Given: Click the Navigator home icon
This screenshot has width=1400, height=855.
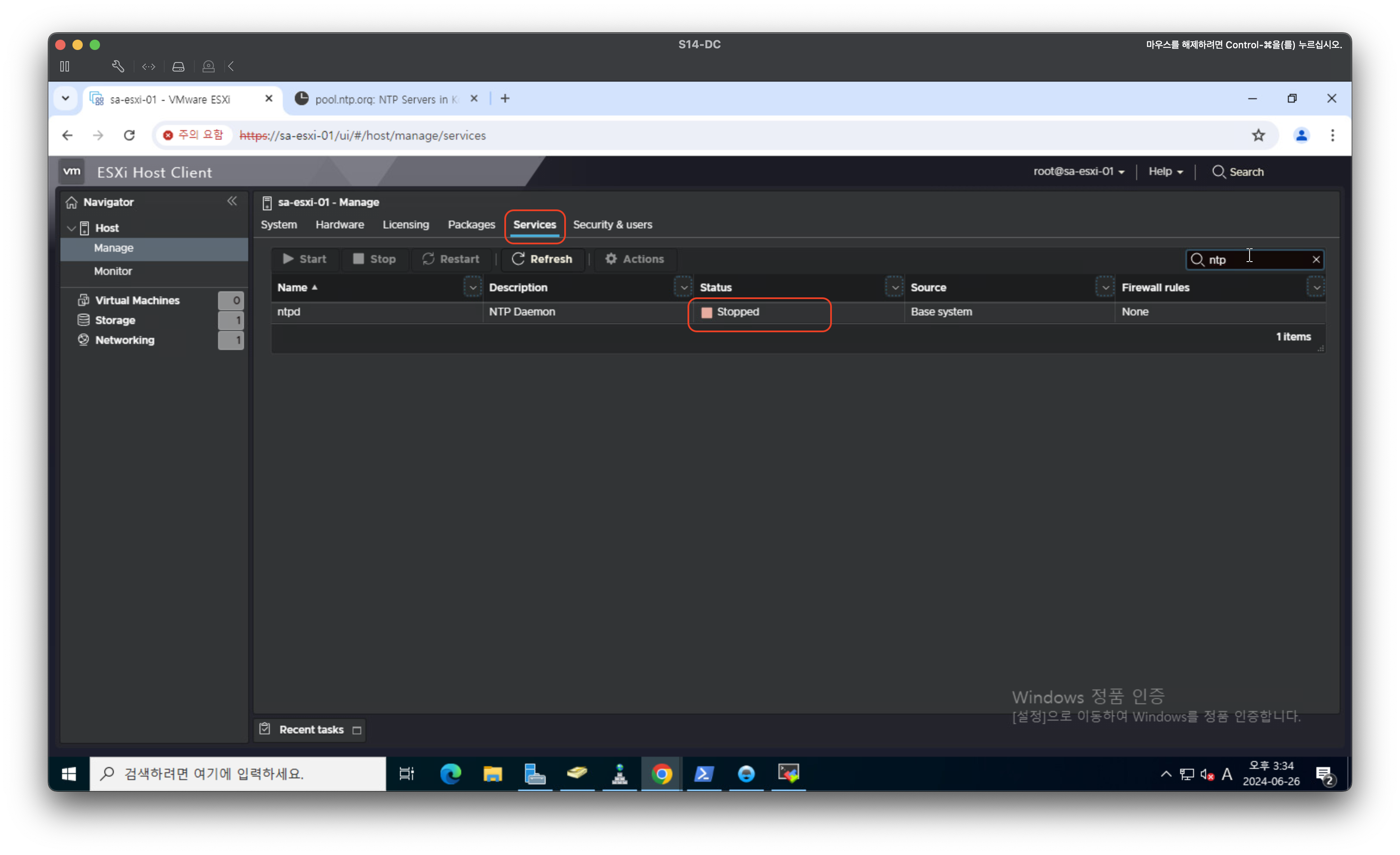Looking at the screenshot, I should pyautogui.click(x=72, y=202).
